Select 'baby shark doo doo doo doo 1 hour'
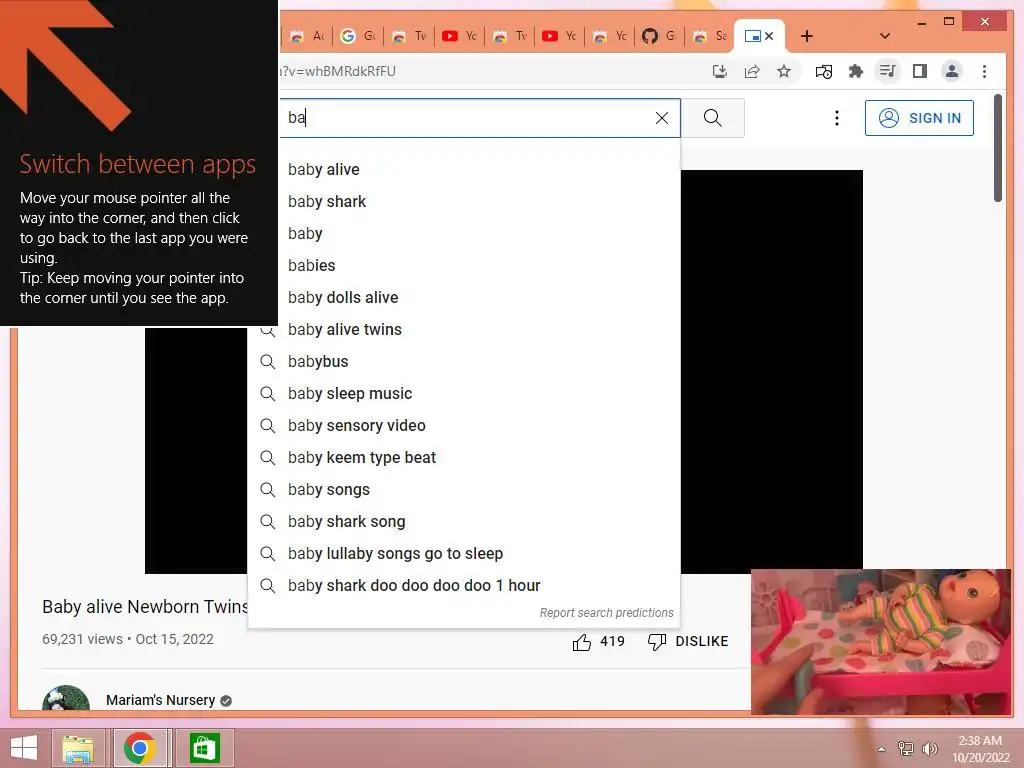1024x768 pixels. click(x=464, y=585)
